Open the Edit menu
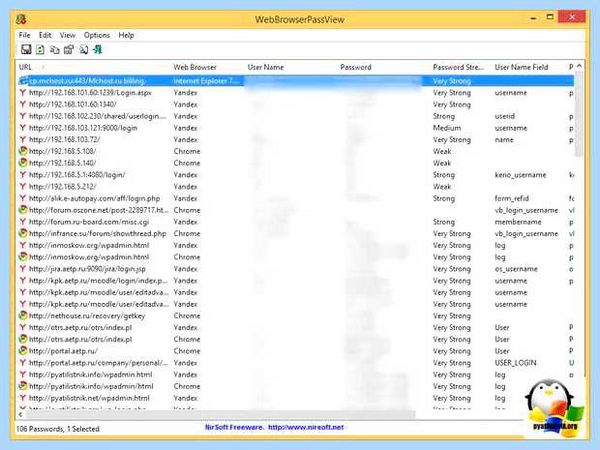The height and width of the screenshot is (450, 600). [x=45, y=35]
